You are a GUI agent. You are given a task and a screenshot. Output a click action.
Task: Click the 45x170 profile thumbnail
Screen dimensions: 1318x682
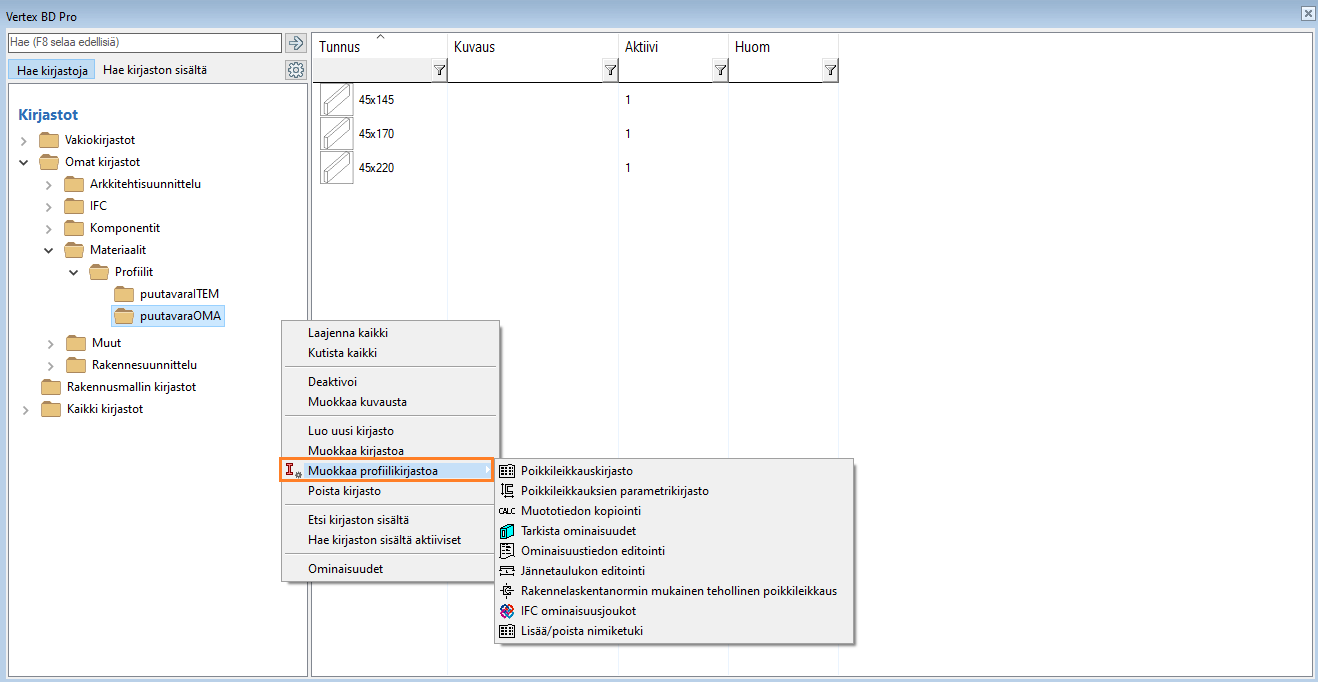(337, 134)
